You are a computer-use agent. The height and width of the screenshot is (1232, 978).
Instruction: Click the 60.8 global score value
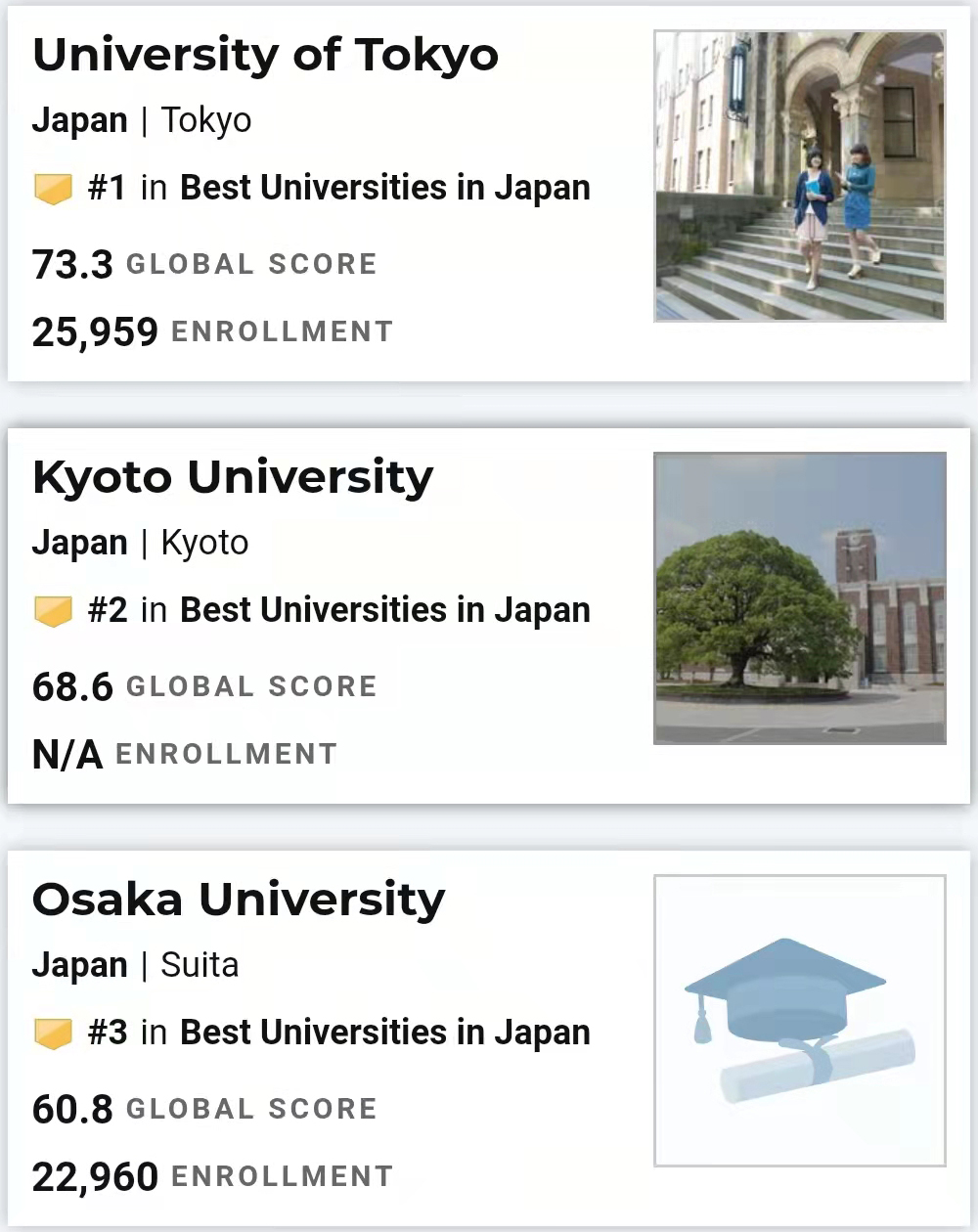point(72,1110)
